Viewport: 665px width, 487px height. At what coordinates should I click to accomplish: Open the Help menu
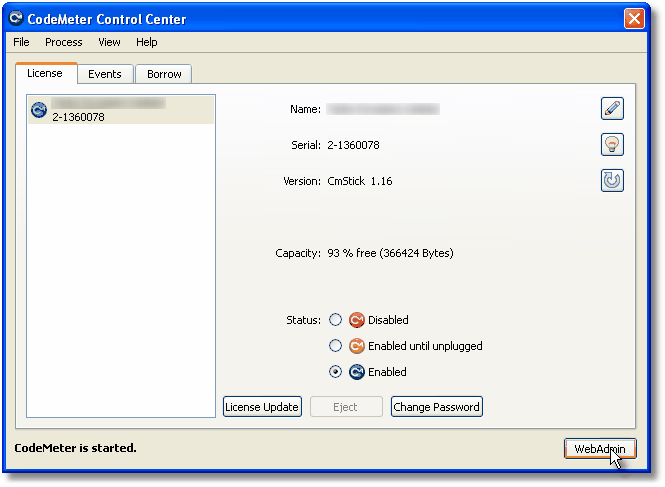[147, 42]
